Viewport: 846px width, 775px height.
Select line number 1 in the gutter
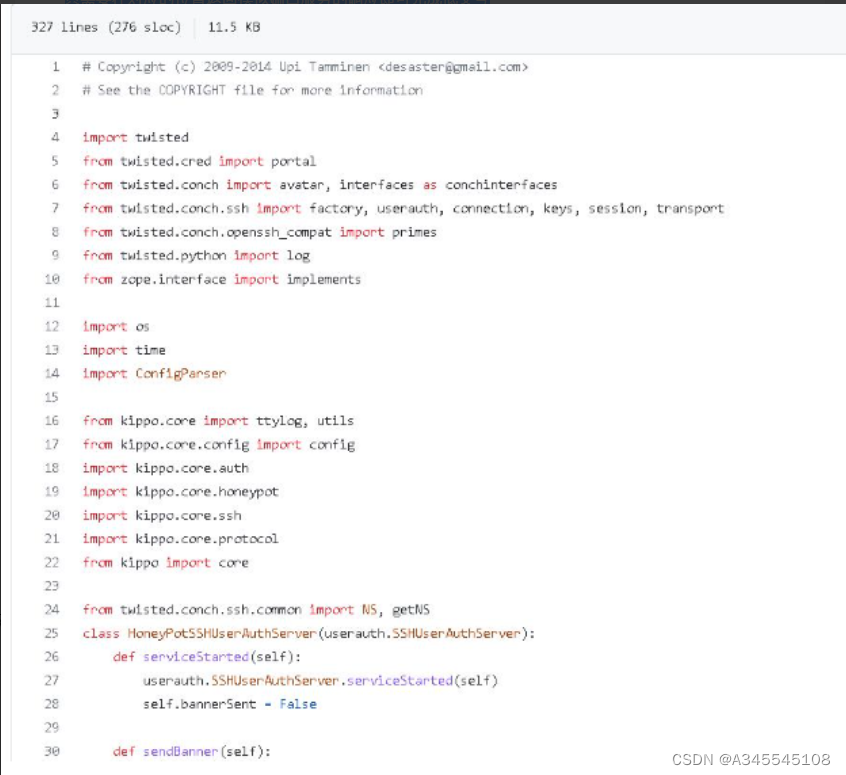point(55,67)
